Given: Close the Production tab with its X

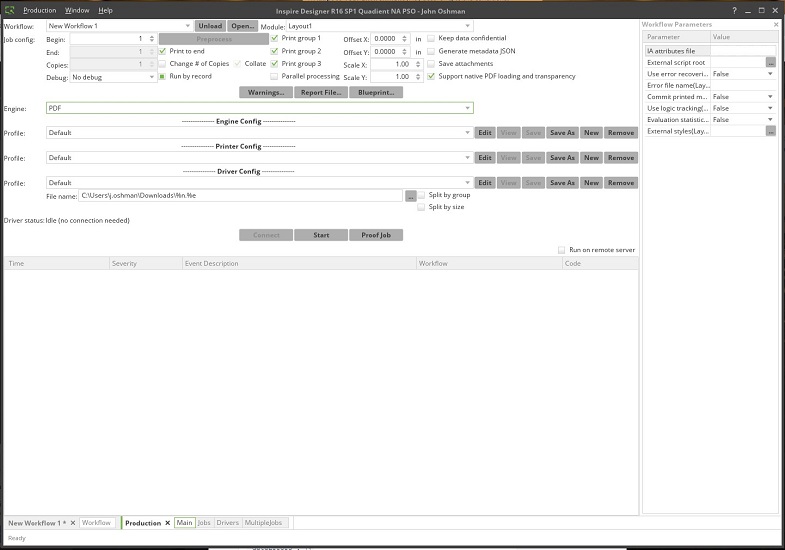Looking at the screenshot, I should tap(167, 523).
